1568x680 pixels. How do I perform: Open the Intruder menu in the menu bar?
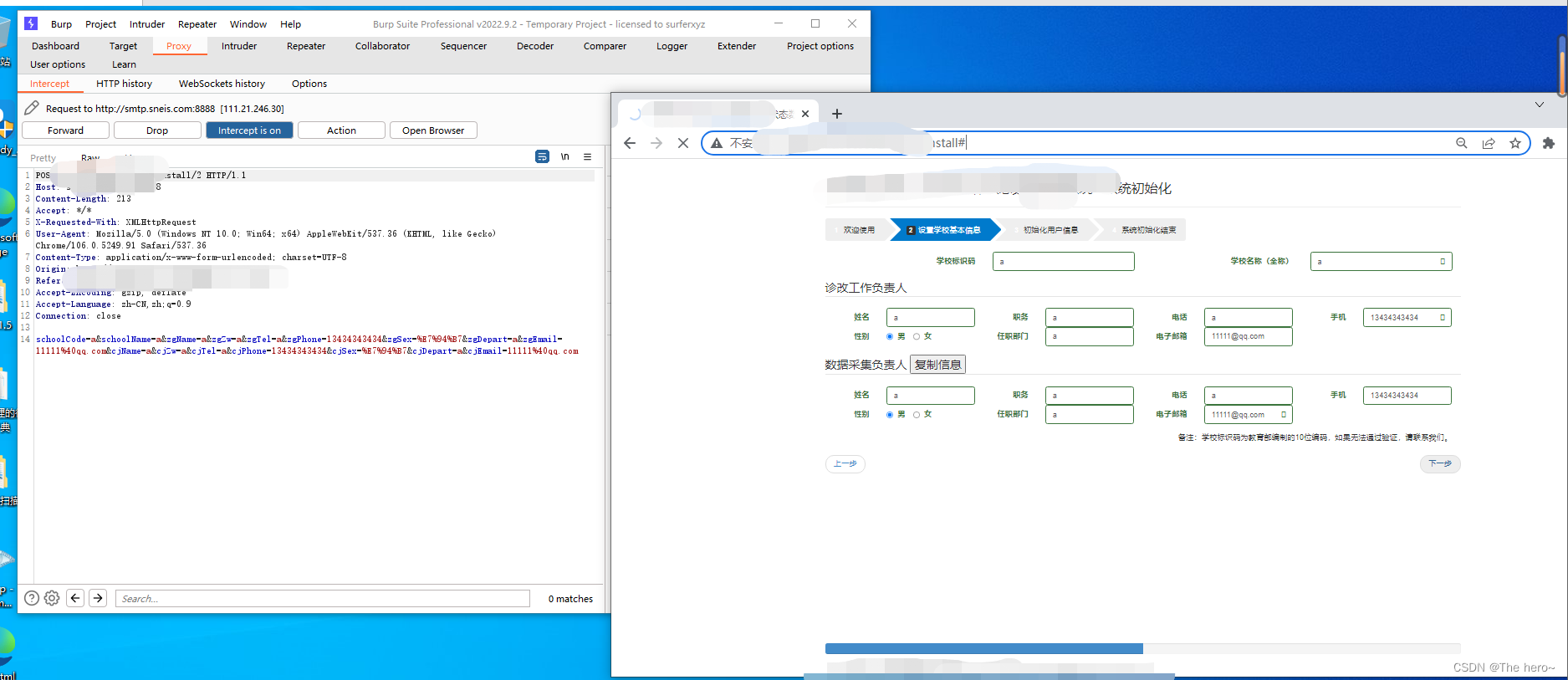tap(147, 24)
